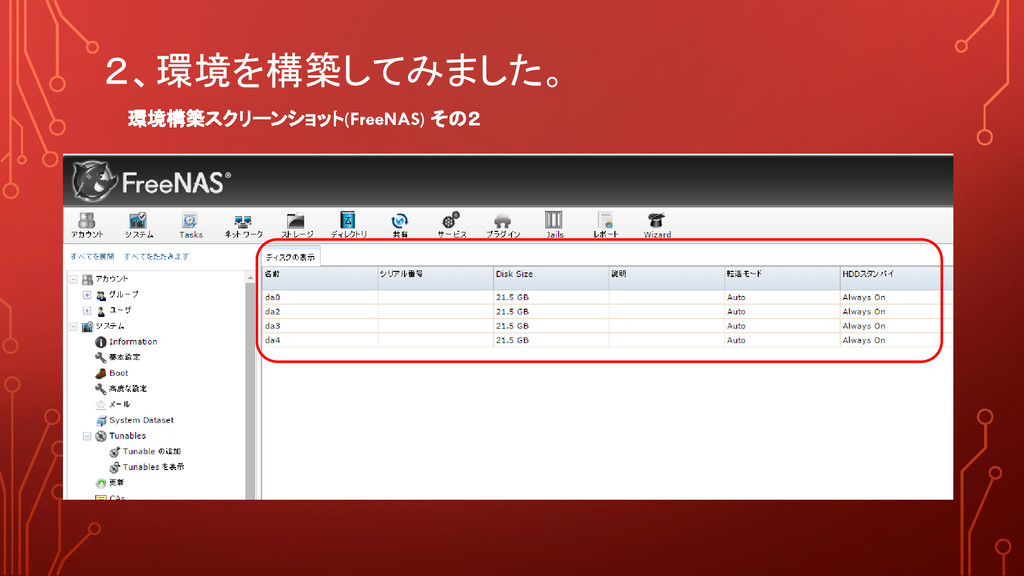Open 更新 in the tree

[116, 483]
